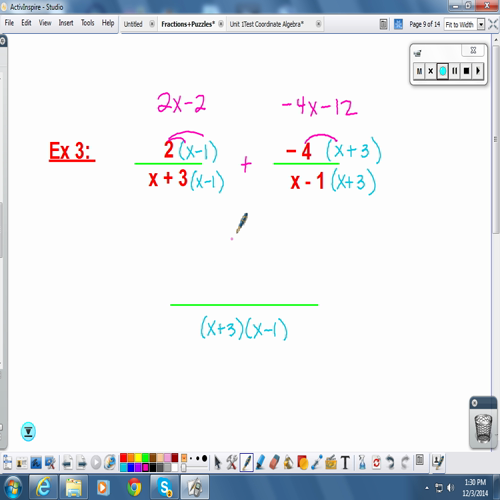Open the wrench Tools icon
The width and height of the screenshot is (500, 500).
(232, 462)
